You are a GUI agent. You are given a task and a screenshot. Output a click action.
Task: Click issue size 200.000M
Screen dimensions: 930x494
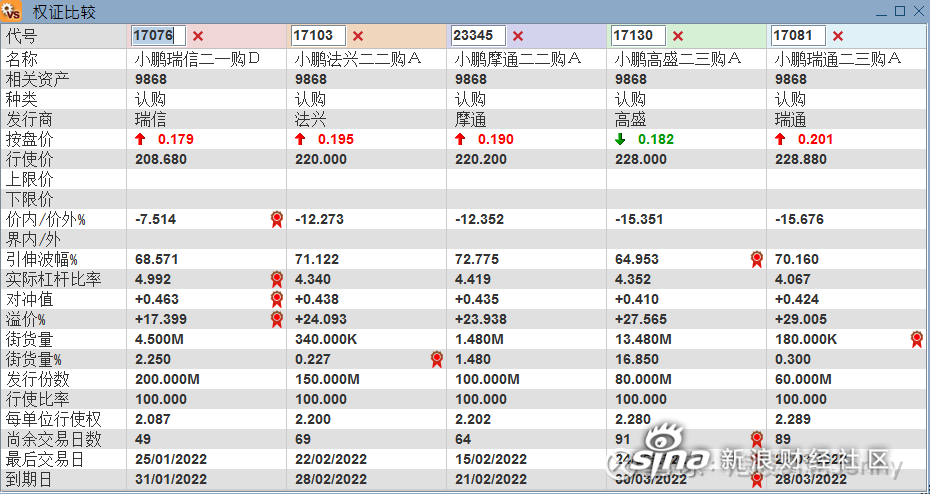tap(167, 380)
